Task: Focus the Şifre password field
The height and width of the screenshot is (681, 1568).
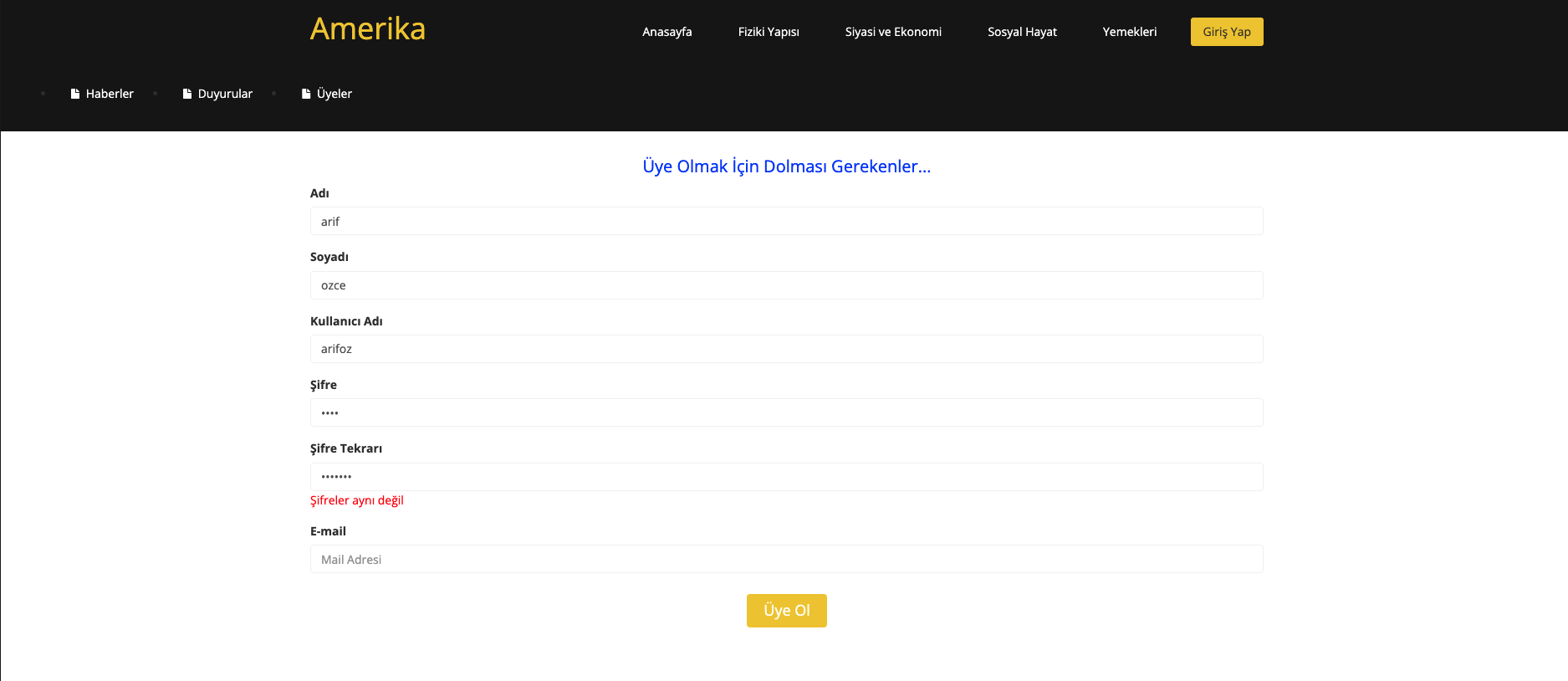Action: (x=786, y=412)
